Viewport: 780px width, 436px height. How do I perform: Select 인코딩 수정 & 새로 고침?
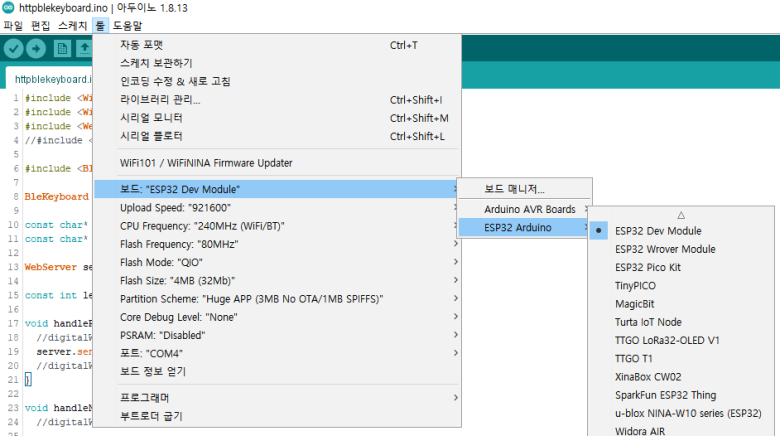tap(277, 81)
